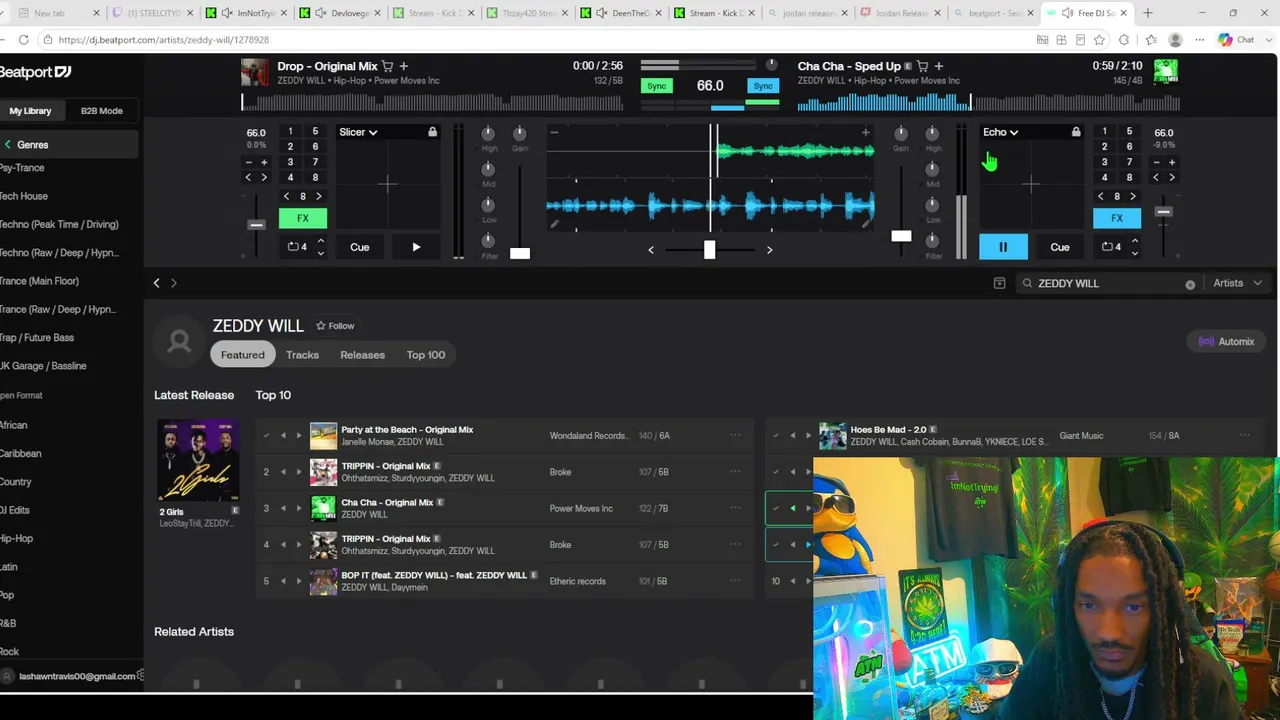Add Drop - Original Mix to playlist

404,66
